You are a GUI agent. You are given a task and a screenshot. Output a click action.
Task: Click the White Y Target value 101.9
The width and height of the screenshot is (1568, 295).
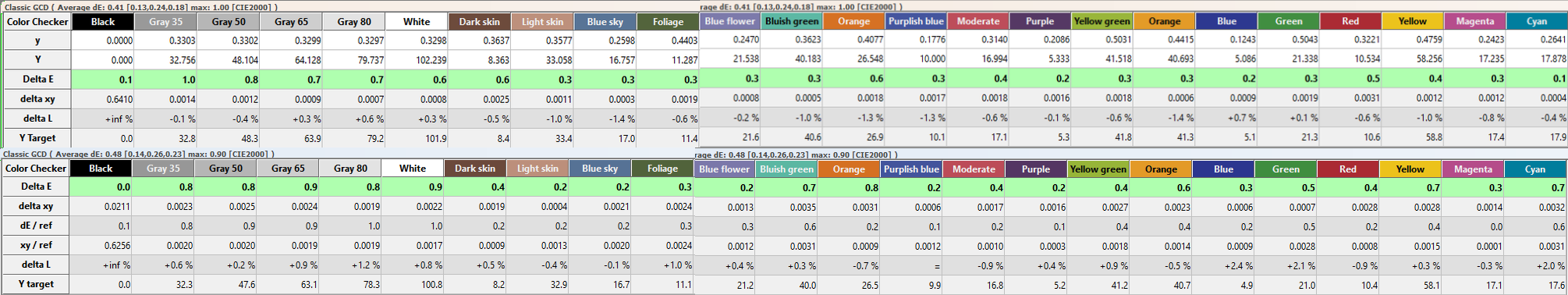[434, 139]
